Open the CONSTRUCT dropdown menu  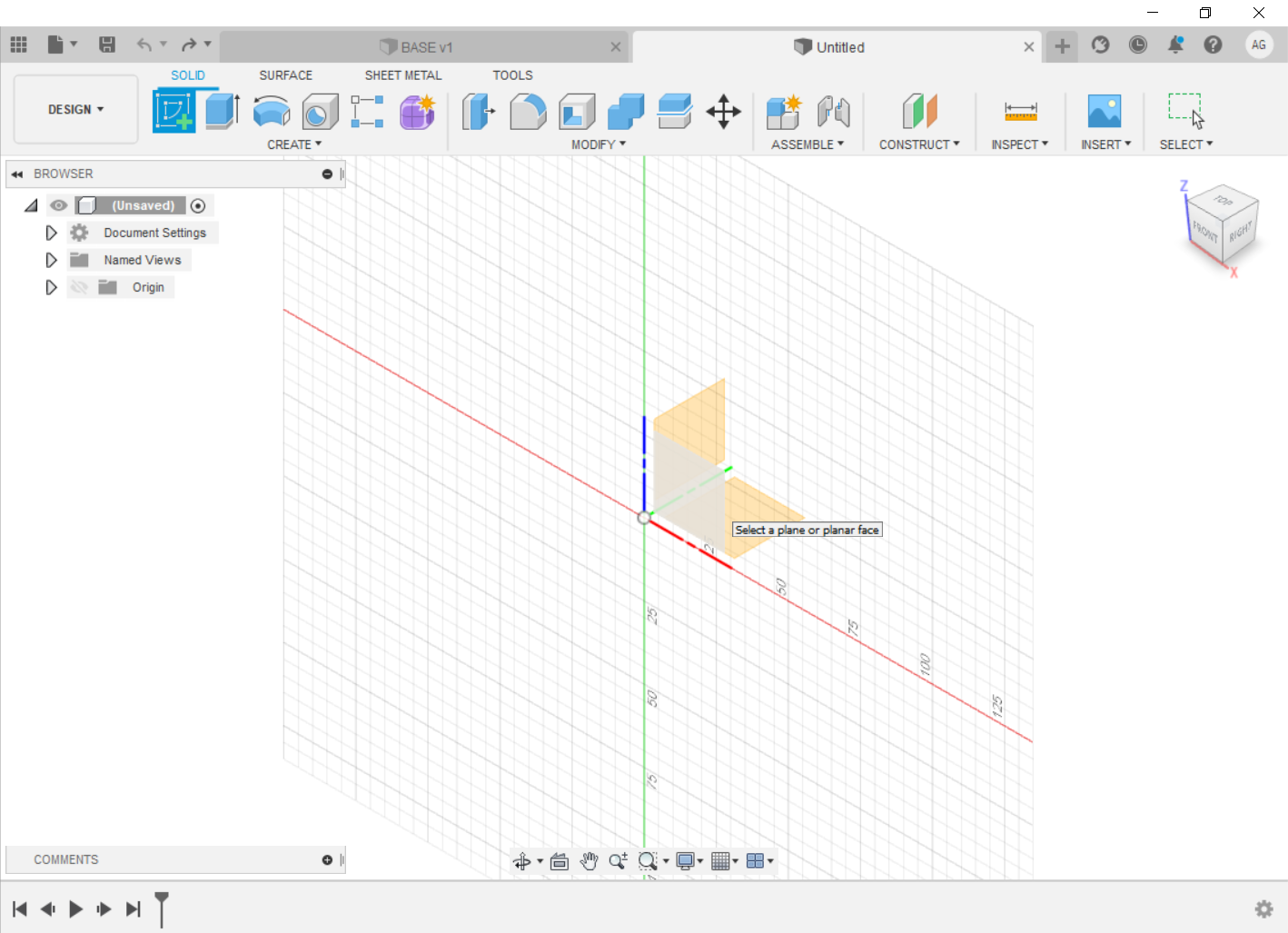coord(919,144)
